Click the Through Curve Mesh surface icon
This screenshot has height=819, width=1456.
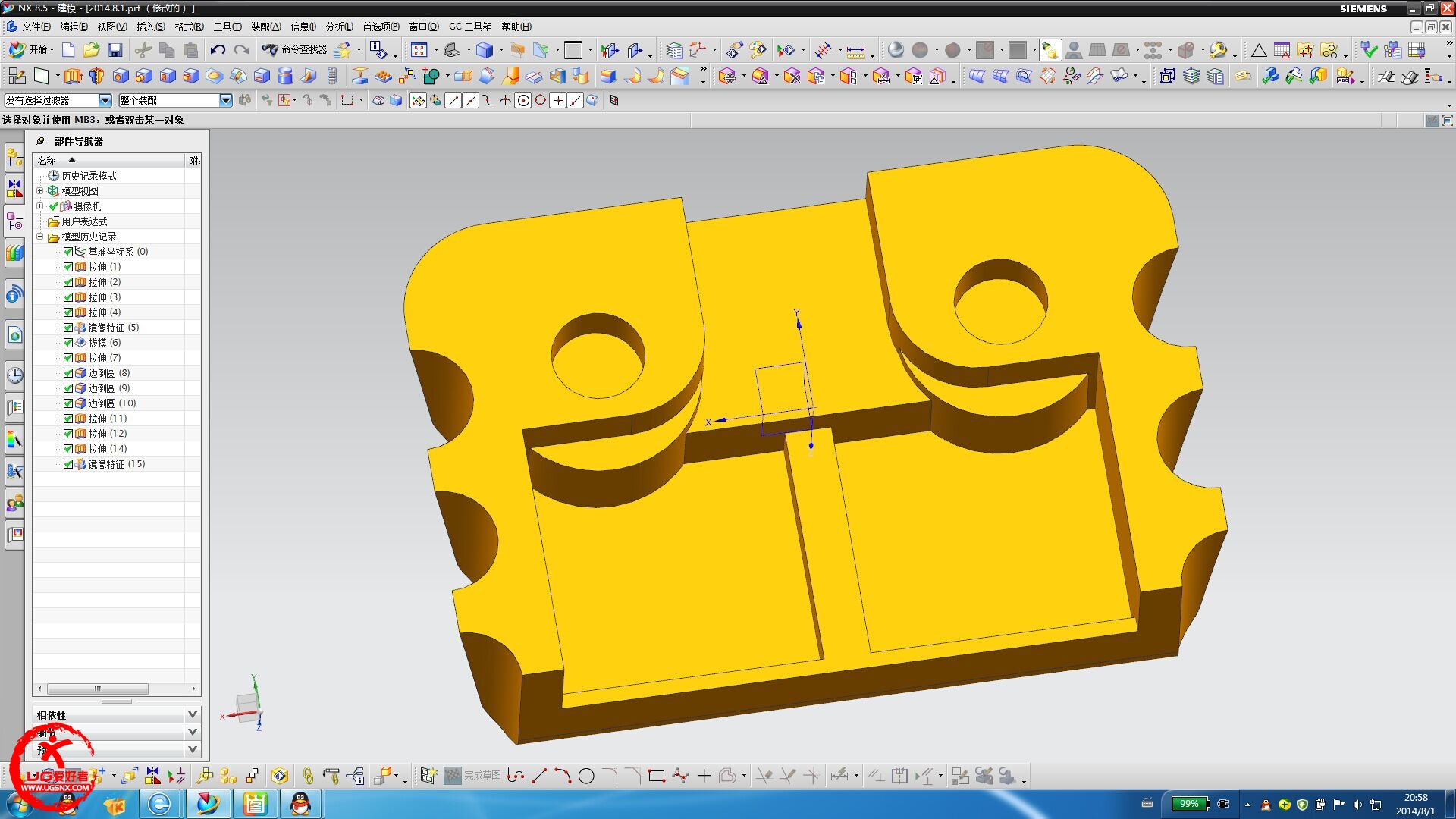(1000, 76)
